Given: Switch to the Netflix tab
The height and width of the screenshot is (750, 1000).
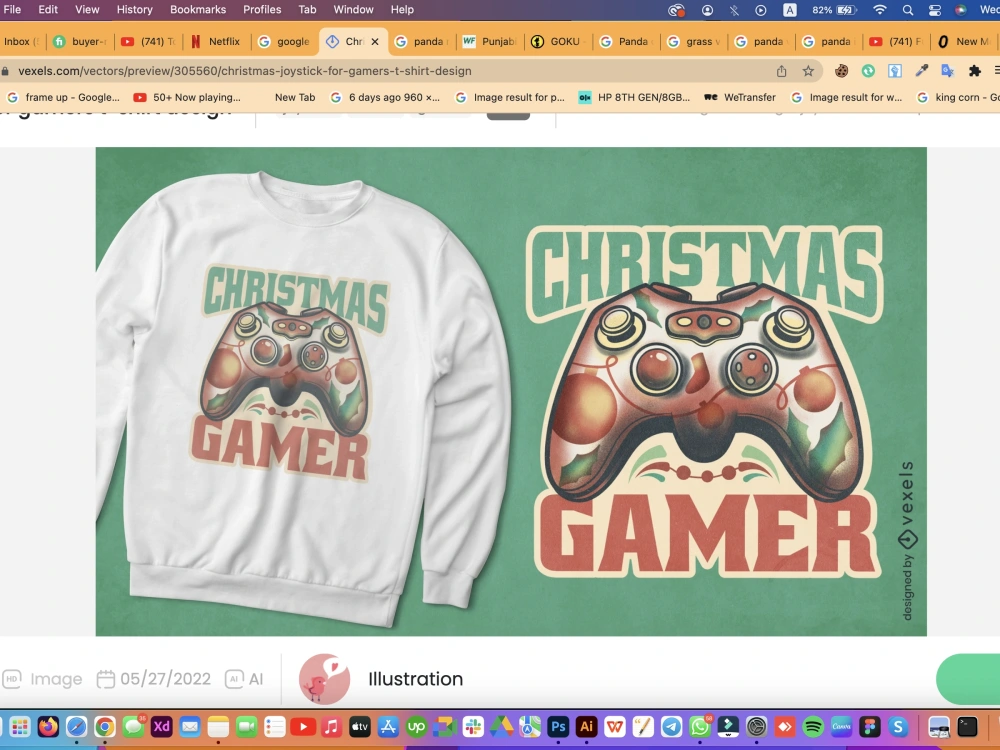Looking at the screenshot, I should tap(217, 41).
